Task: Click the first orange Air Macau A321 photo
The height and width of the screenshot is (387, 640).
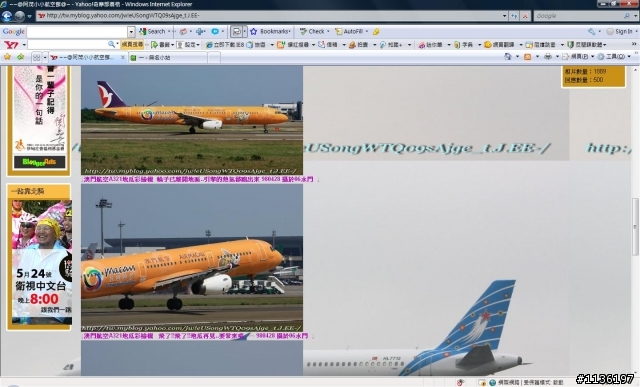Action: [192, 120]
